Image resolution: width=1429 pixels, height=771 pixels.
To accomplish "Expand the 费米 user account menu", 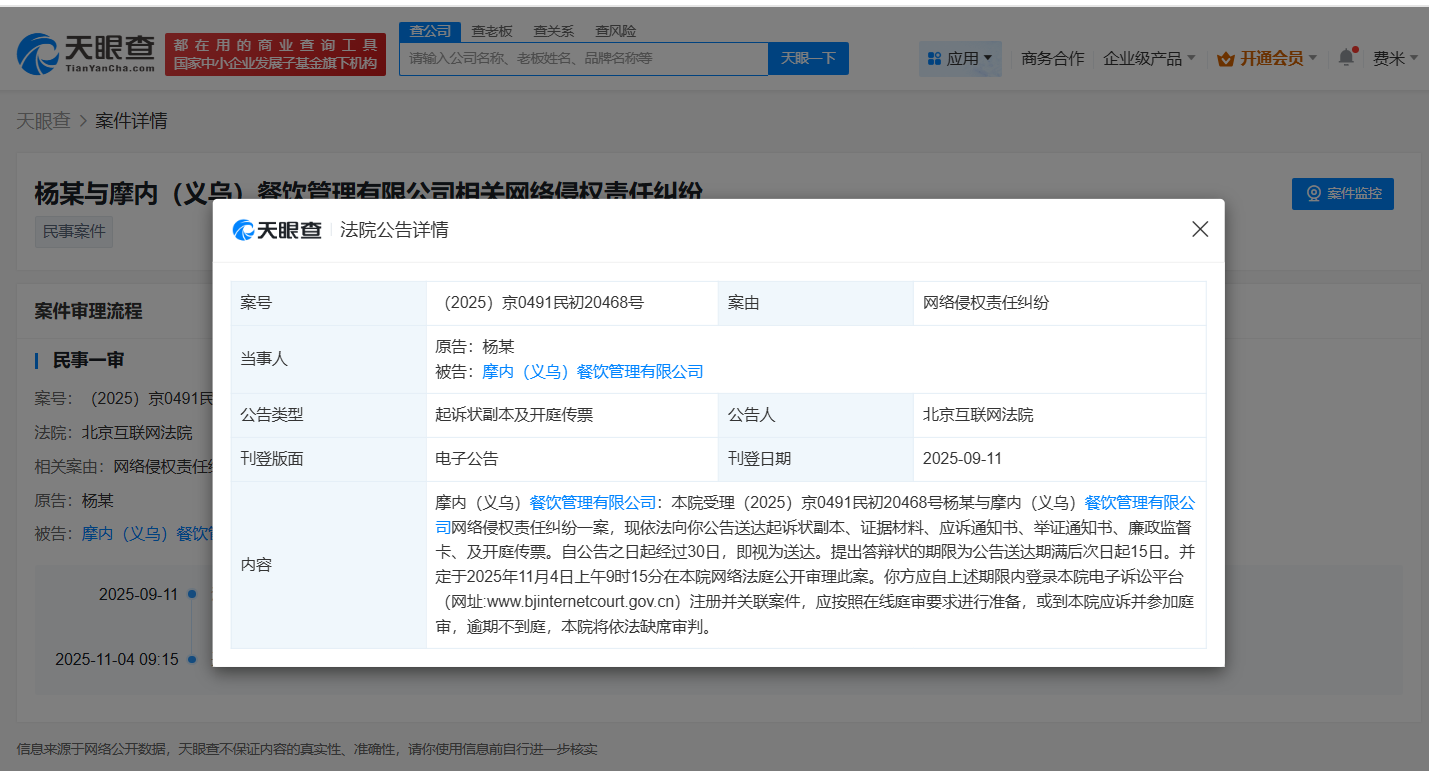I will click(x=1395, y=59).
